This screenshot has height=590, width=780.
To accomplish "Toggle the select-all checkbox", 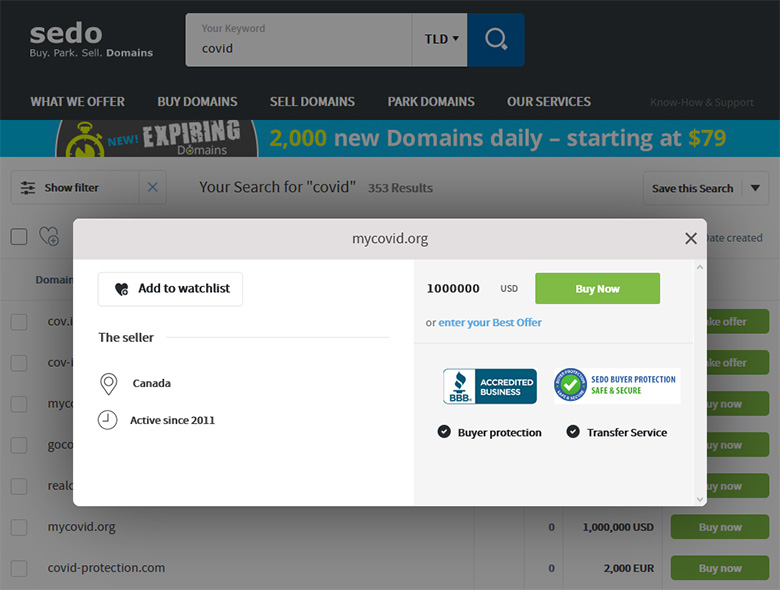I will [x=19, y=237].
